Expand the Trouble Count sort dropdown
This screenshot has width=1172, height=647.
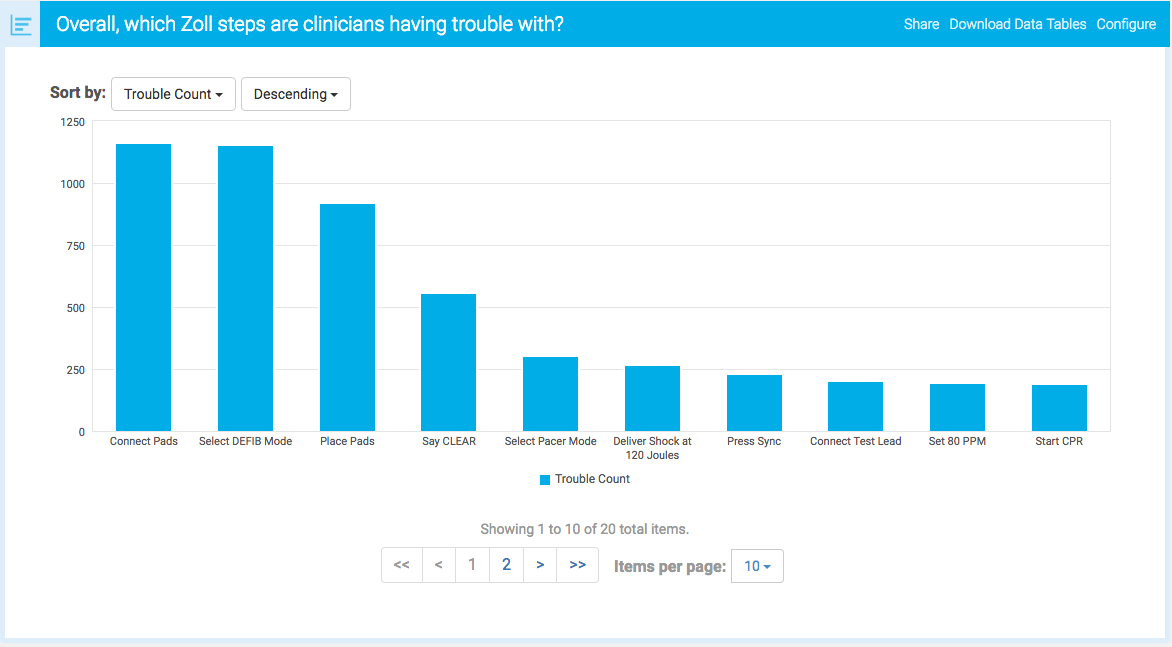(173, 94)
